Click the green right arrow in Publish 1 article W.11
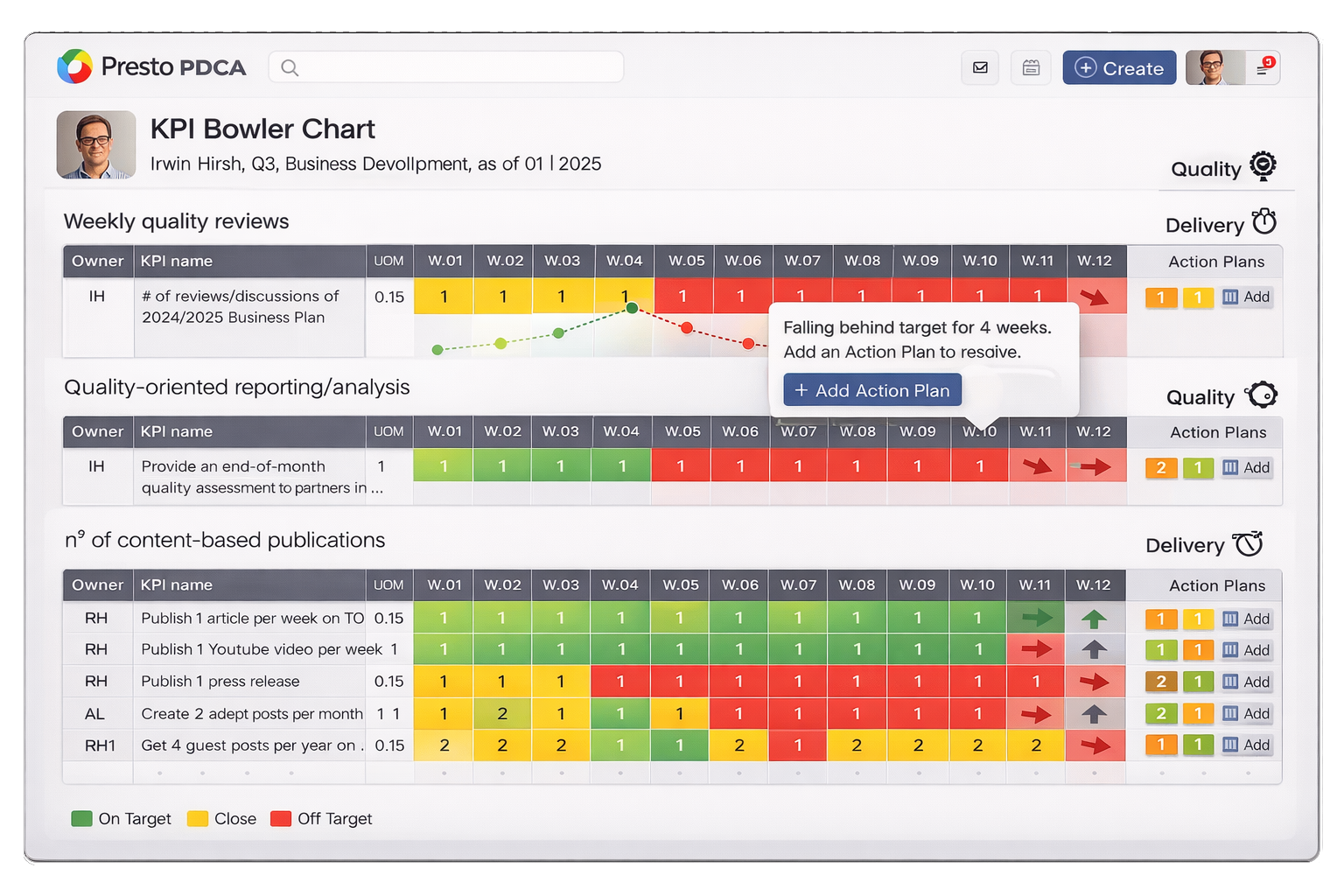The width and height of the screenshot is (1344, 896). pos(1037,618)
